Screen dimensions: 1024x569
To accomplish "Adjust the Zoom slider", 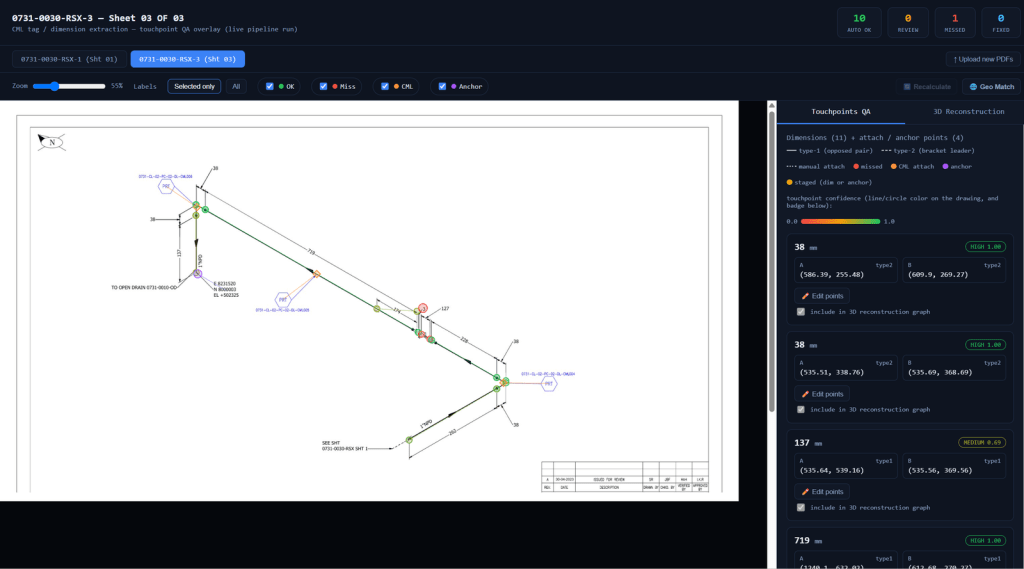I will coord(69,86).
